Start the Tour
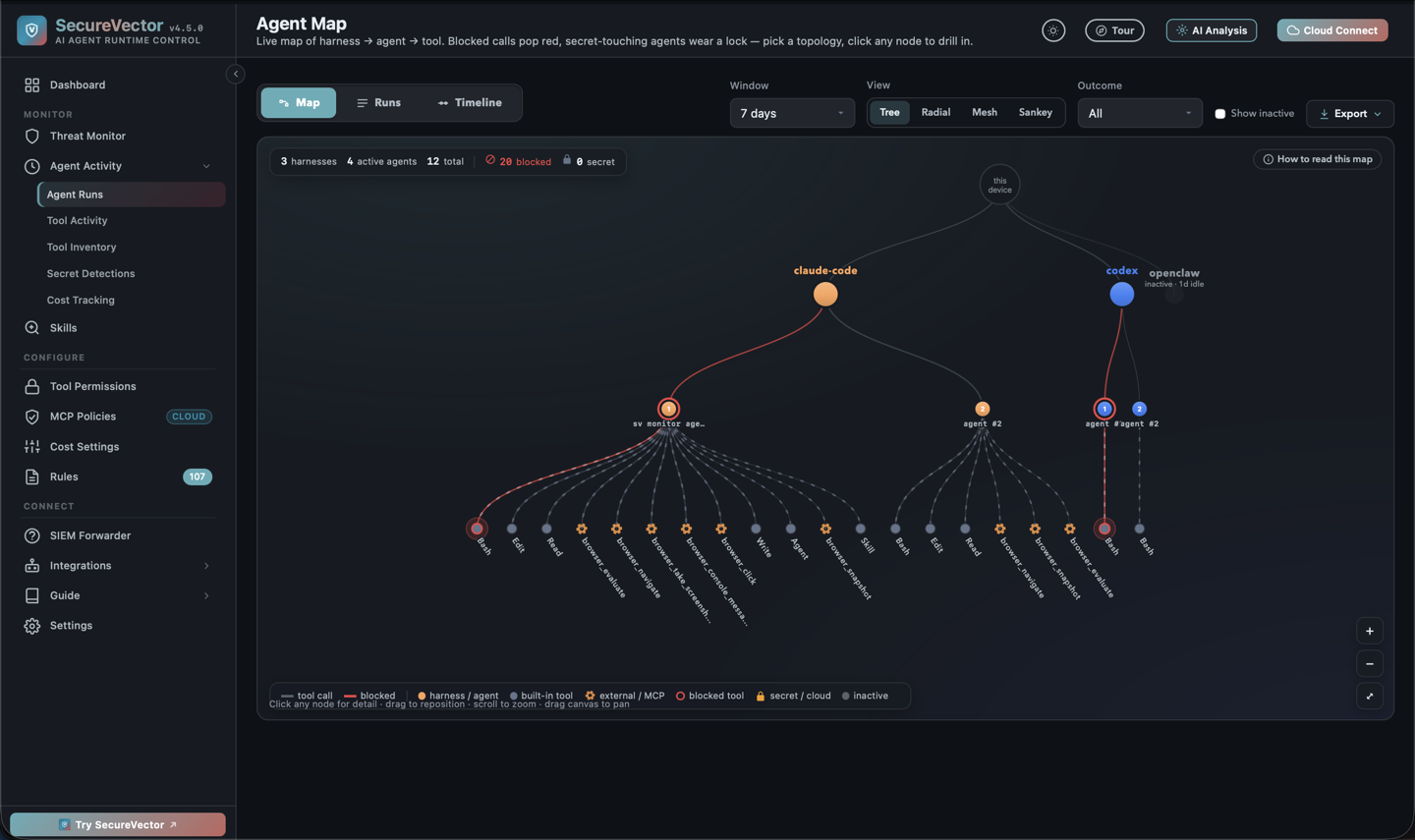Viewport: 1415px width, 840px height. tap(1114, 30)
